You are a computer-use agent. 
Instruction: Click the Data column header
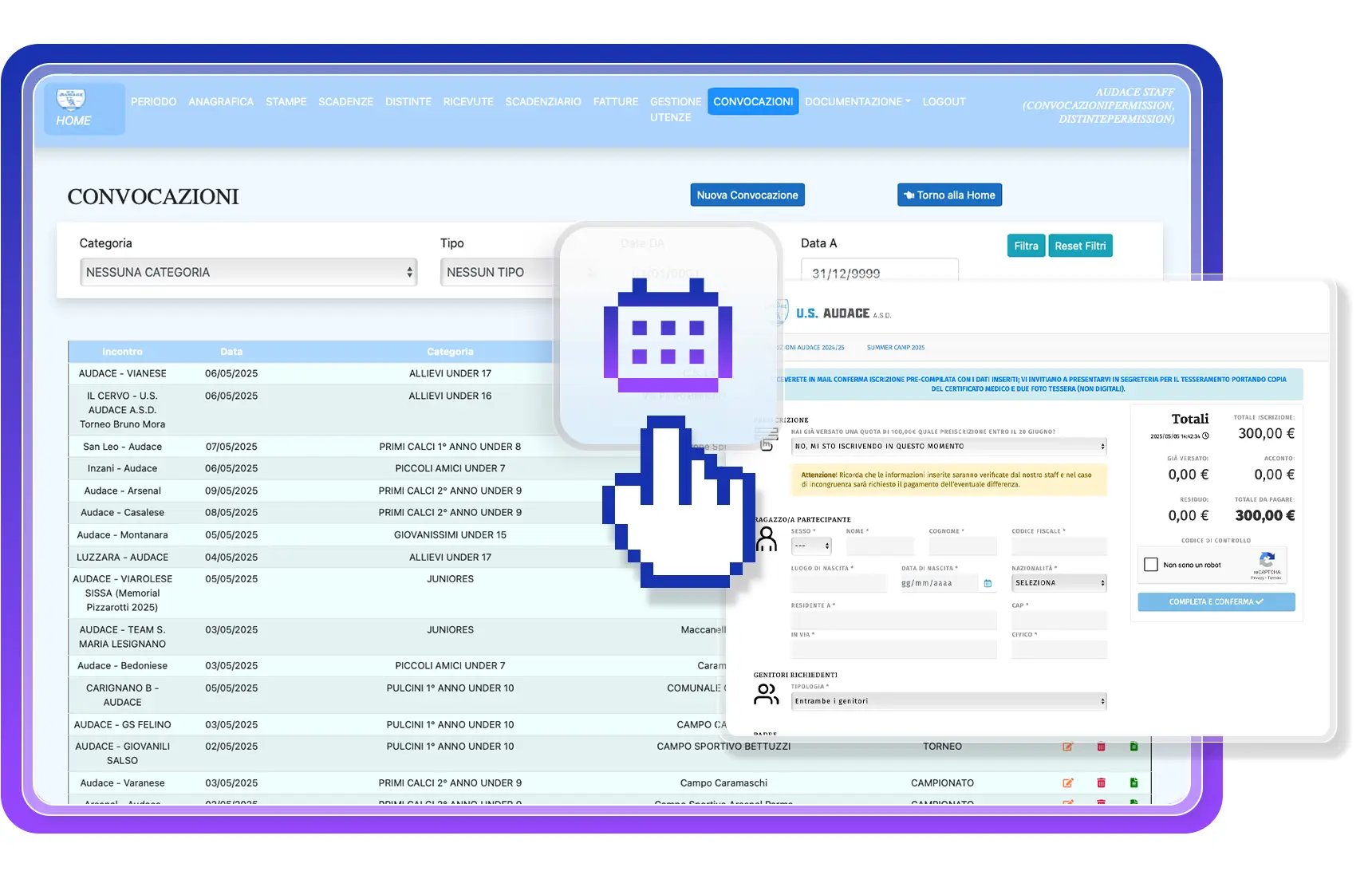pyautogui.click(x=231, y=352)
